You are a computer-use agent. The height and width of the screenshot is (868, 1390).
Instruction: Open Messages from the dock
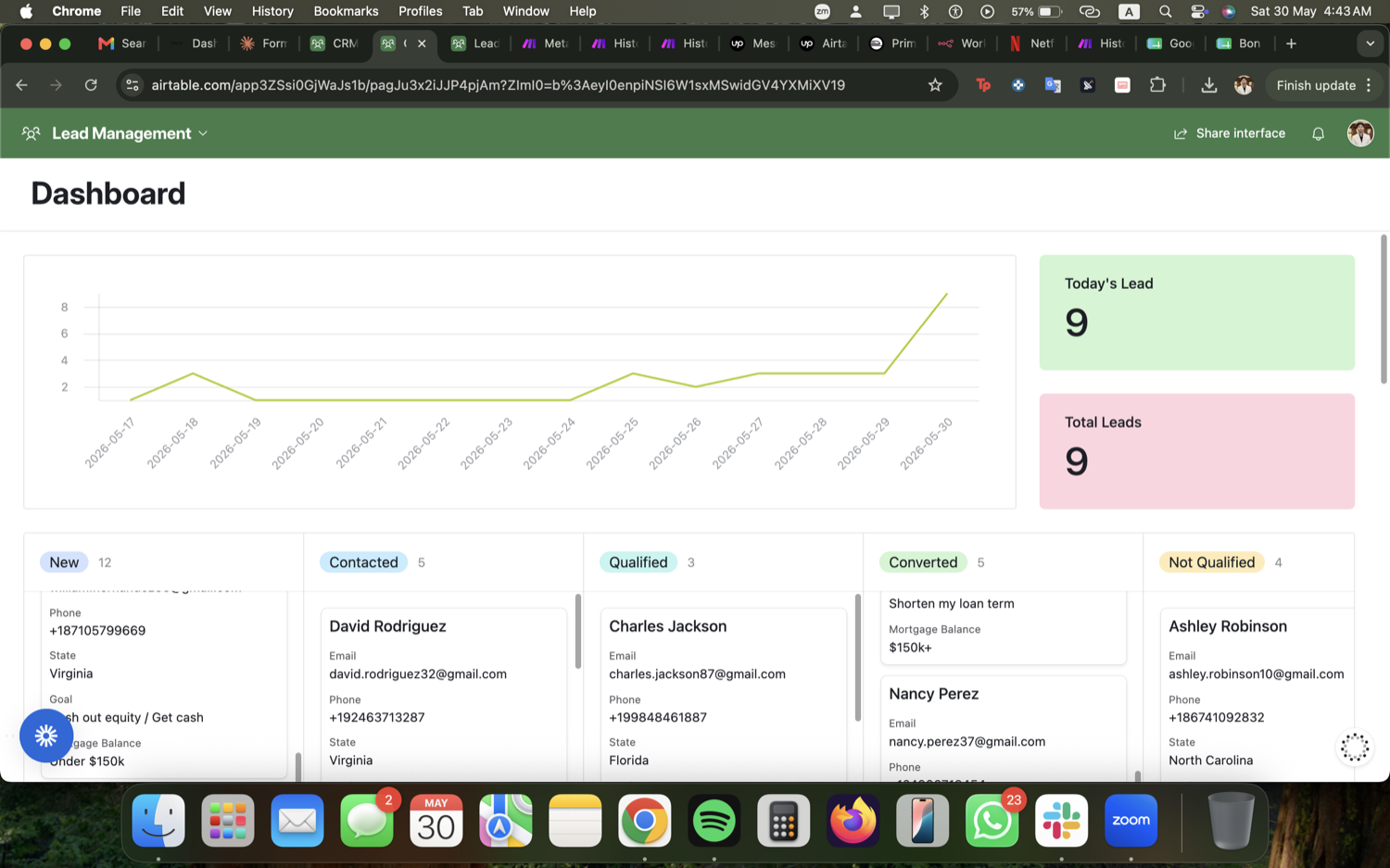(x=367, y=821)
